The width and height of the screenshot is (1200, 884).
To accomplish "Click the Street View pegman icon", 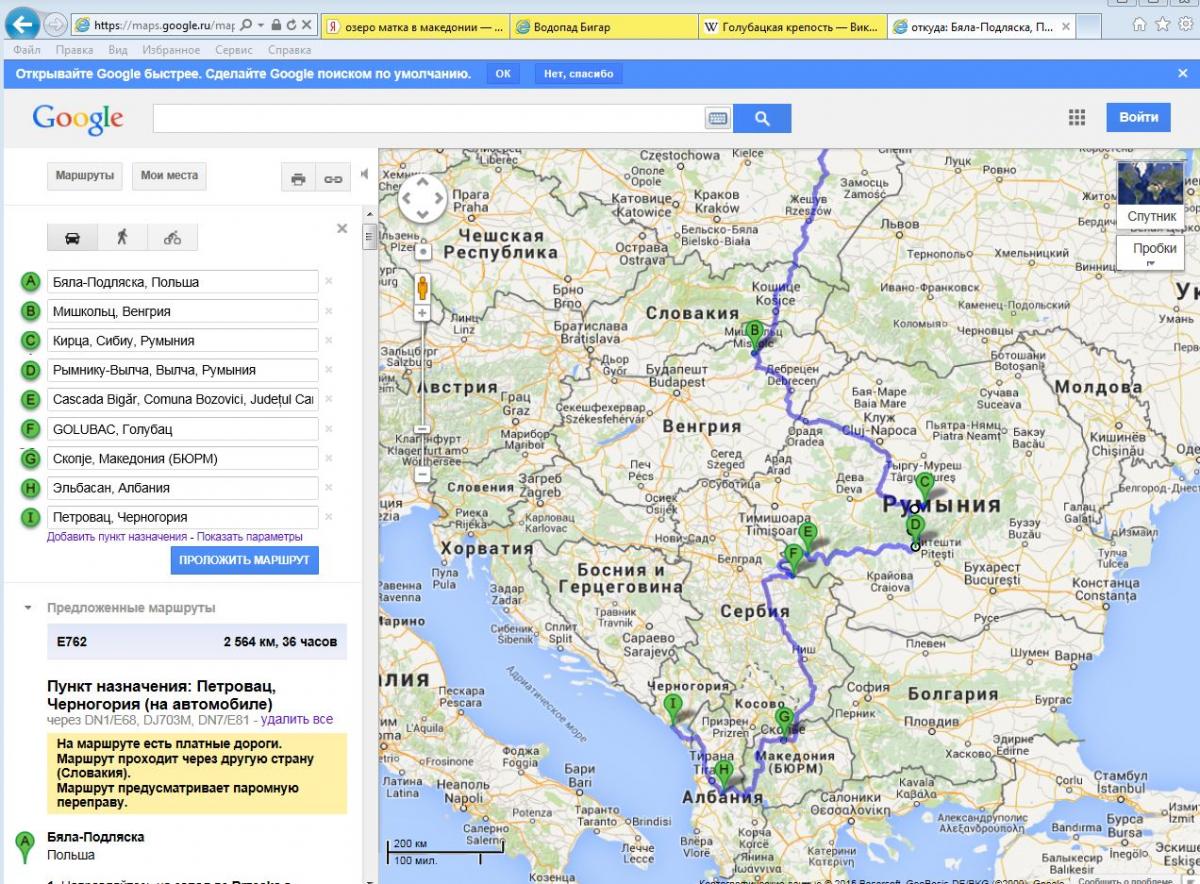I will click(x=423, y=288).
